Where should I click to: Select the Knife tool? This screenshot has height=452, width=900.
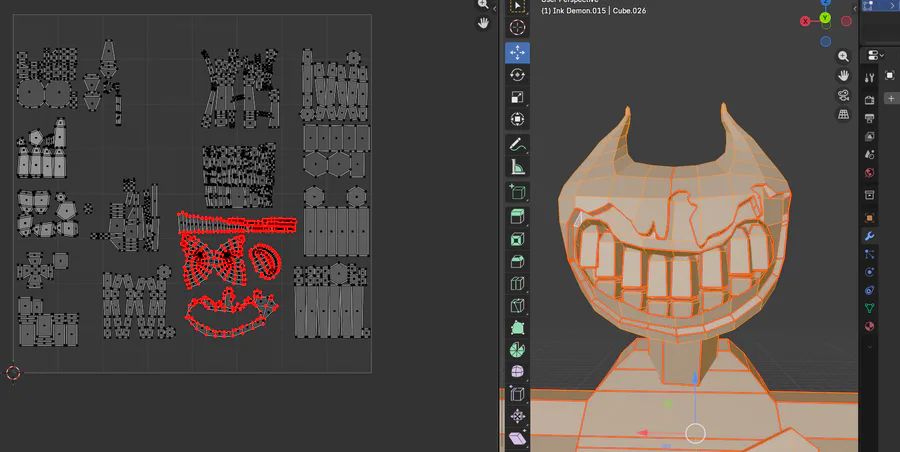tap(517, 306)
